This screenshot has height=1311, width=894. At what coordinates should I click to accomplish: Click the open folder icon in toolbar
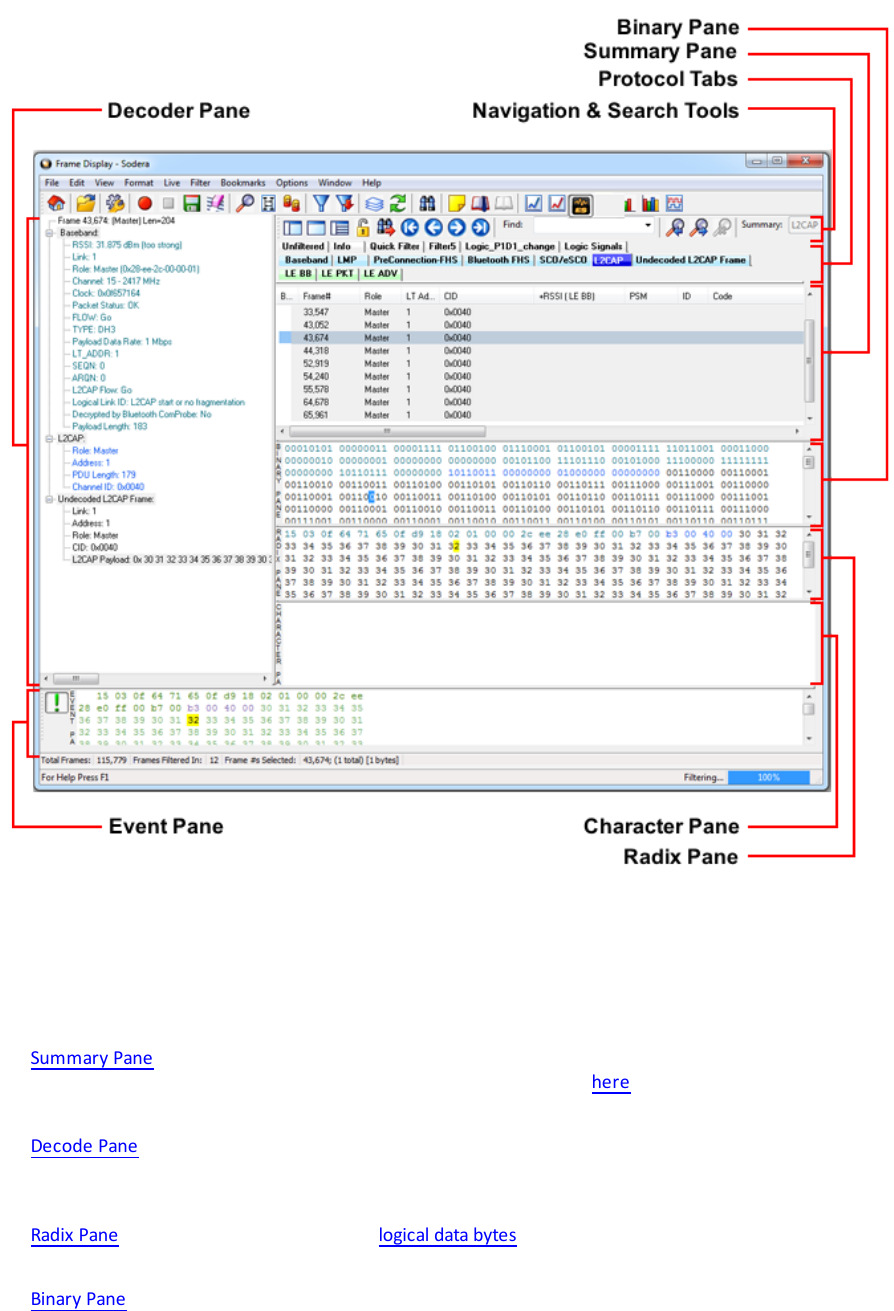click(x=86, y=204)
